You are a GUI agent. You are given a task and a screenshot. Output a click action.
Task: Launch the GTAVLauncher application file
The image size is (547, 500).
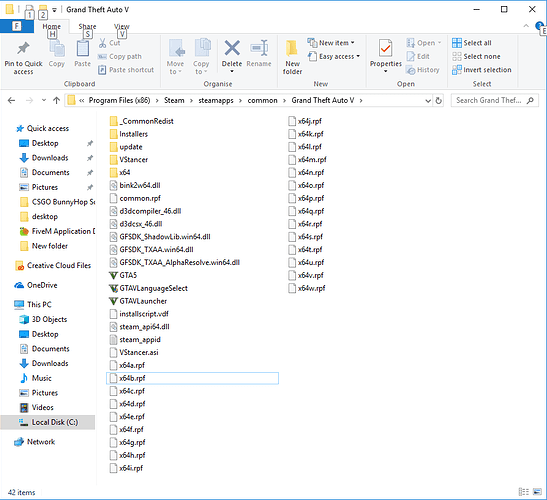(138, 301)
